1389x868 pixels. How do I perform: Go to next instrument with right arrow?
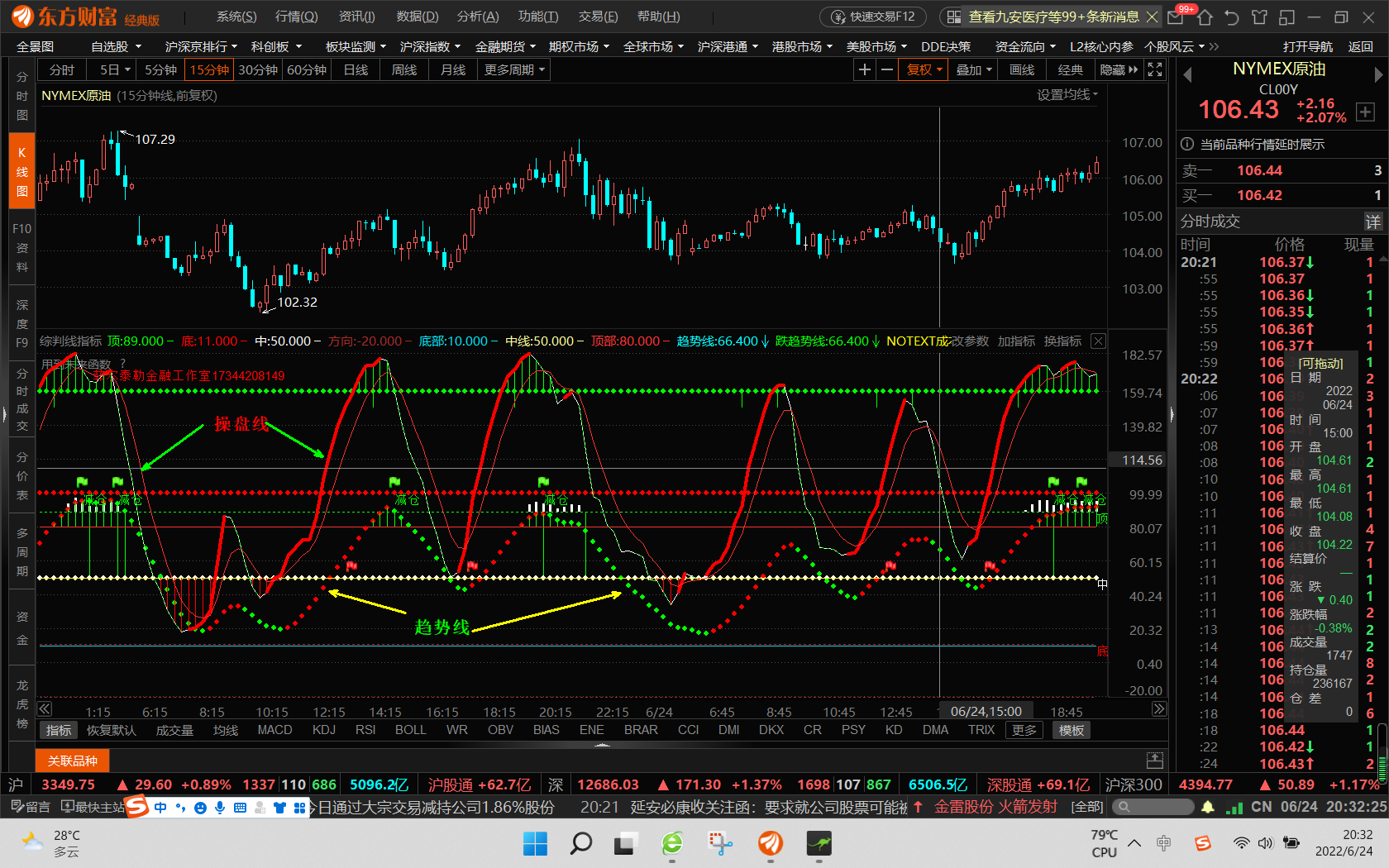[1378, 74]
